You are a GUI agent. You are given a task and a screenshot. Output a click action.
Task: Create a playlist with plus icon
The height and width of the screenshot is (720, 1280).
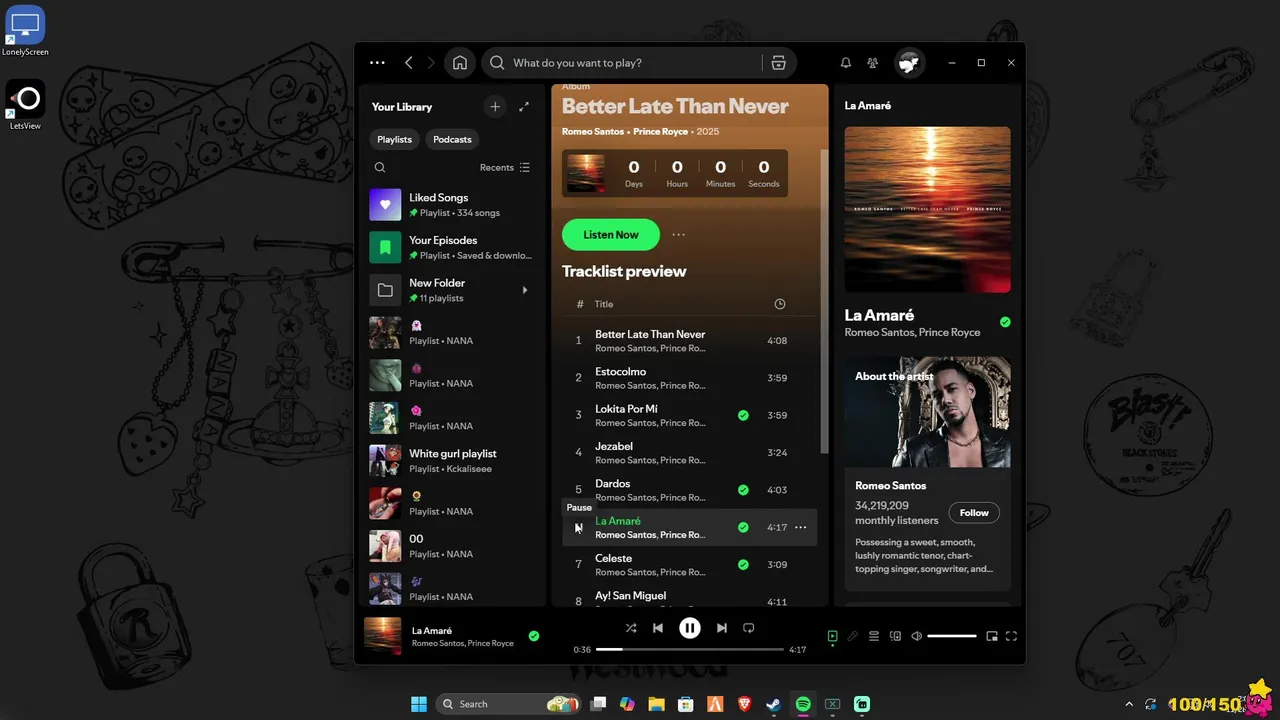[495, 107]
